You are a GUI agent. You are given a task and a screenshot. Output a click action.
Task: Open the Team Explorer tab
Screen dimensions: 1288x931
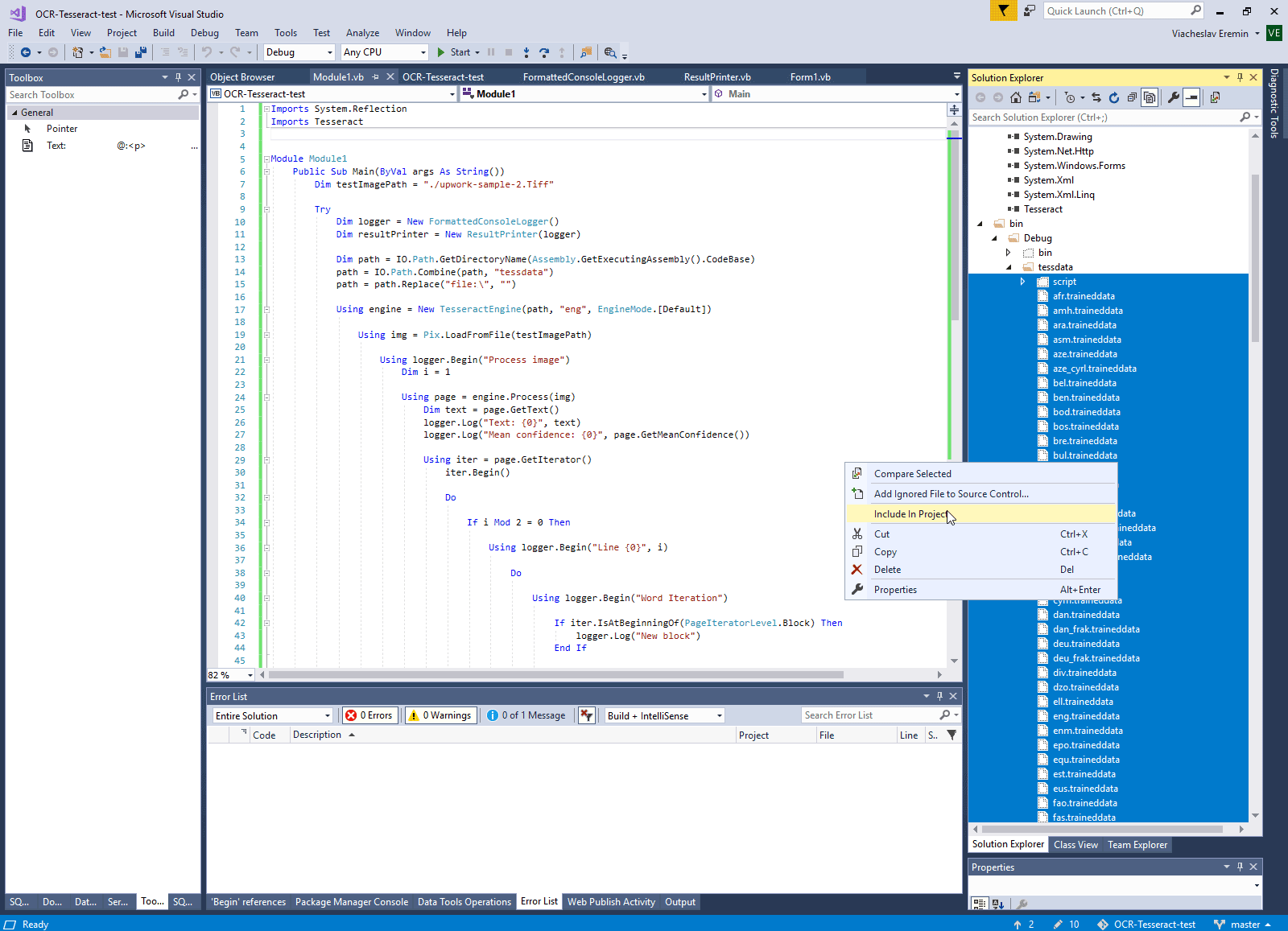1137,845
